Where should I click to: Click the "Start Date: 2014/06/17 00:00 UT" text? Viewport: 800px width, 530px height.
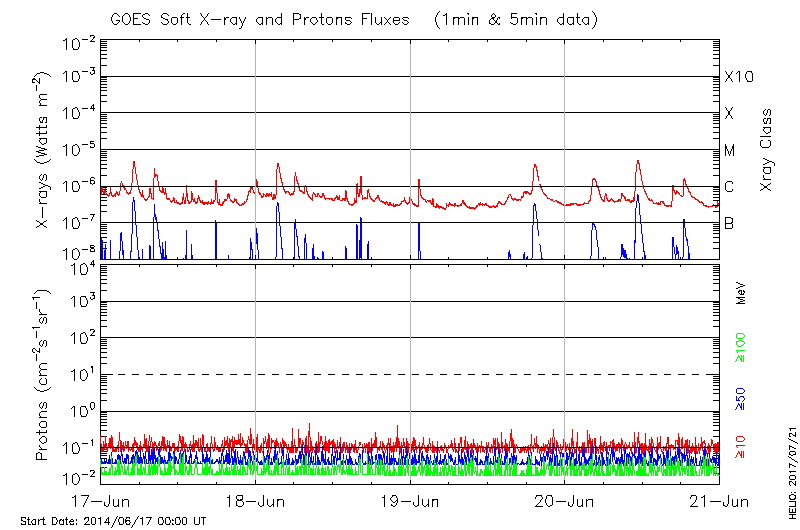tap(113, 521)
